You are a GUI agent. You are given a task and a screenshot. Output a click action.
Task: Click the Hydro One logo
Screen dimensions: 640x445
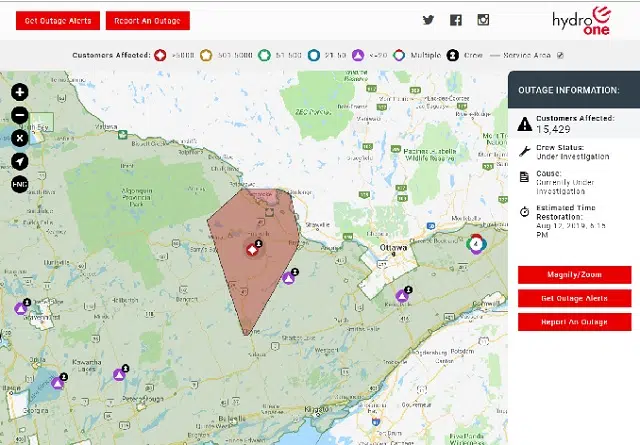tap(582, 20)
